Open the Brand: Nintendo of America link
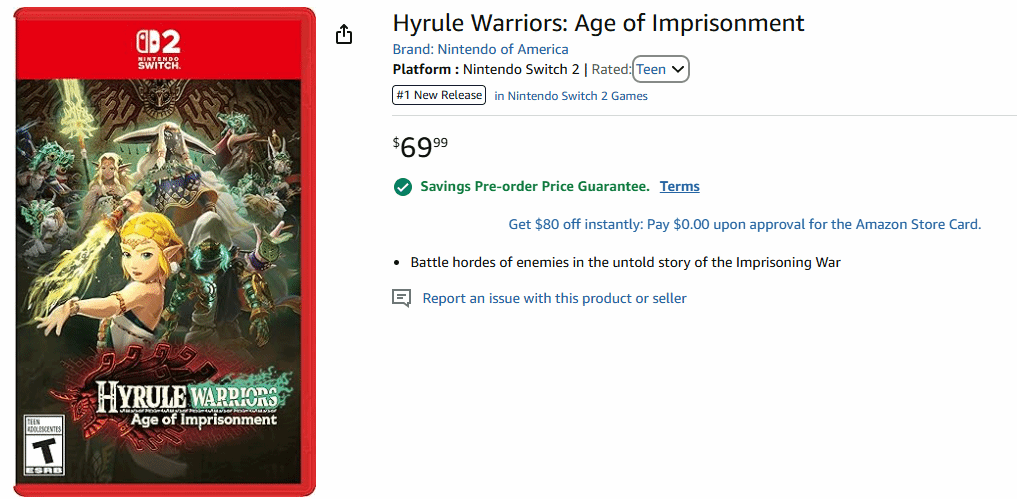 pos(480,49)
